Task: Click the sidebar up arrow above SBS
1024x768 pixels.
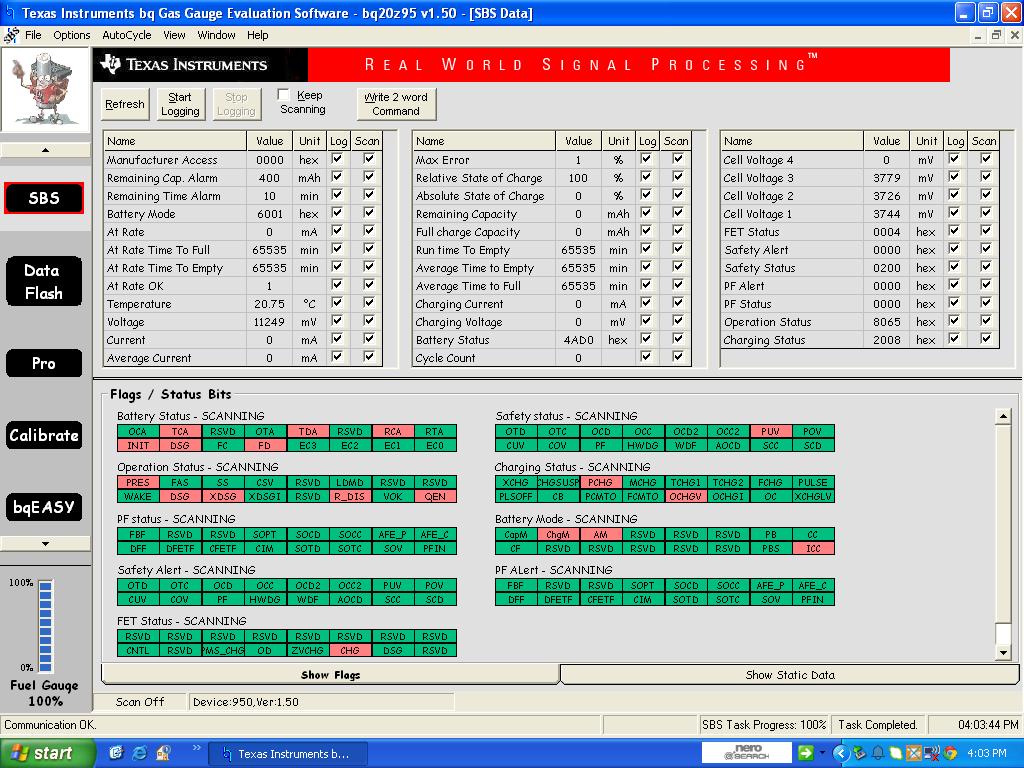Action: coord(45,150)
